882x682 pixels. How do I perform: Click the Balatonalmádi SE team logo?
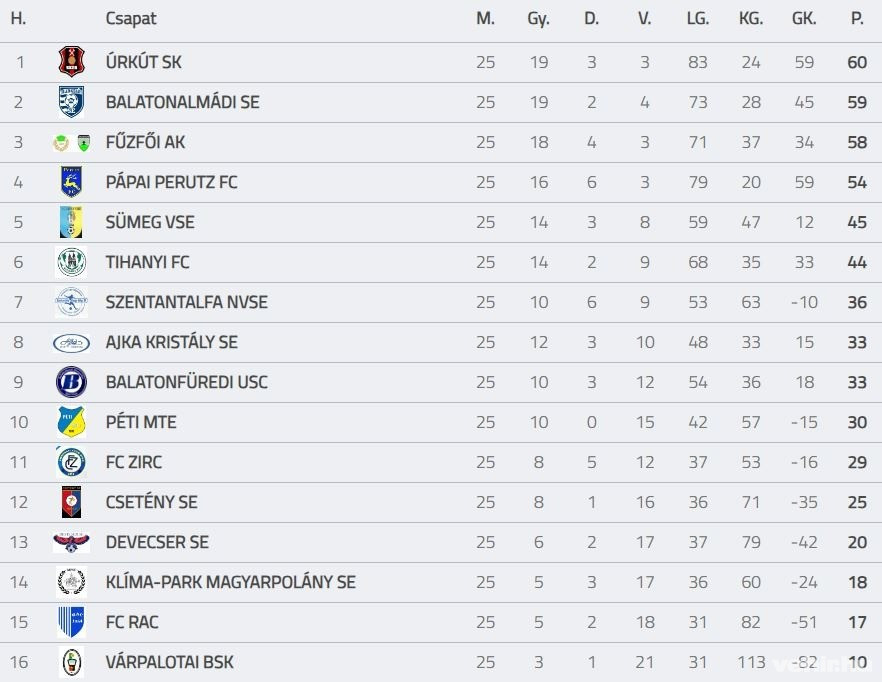pyautogui.click(x=71, y=102)
